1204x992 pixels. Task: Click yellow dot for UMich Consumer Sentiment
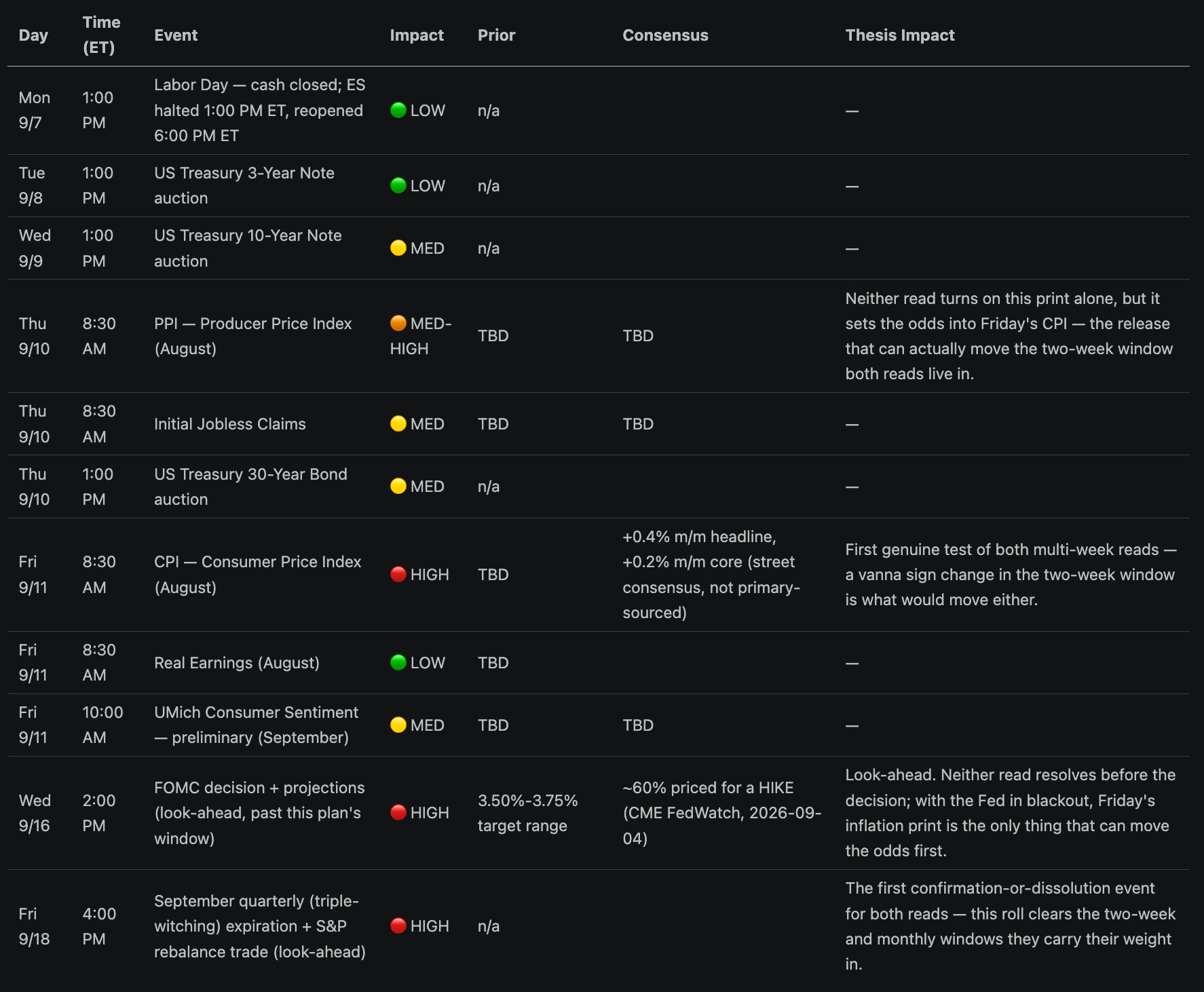[398, 725]
